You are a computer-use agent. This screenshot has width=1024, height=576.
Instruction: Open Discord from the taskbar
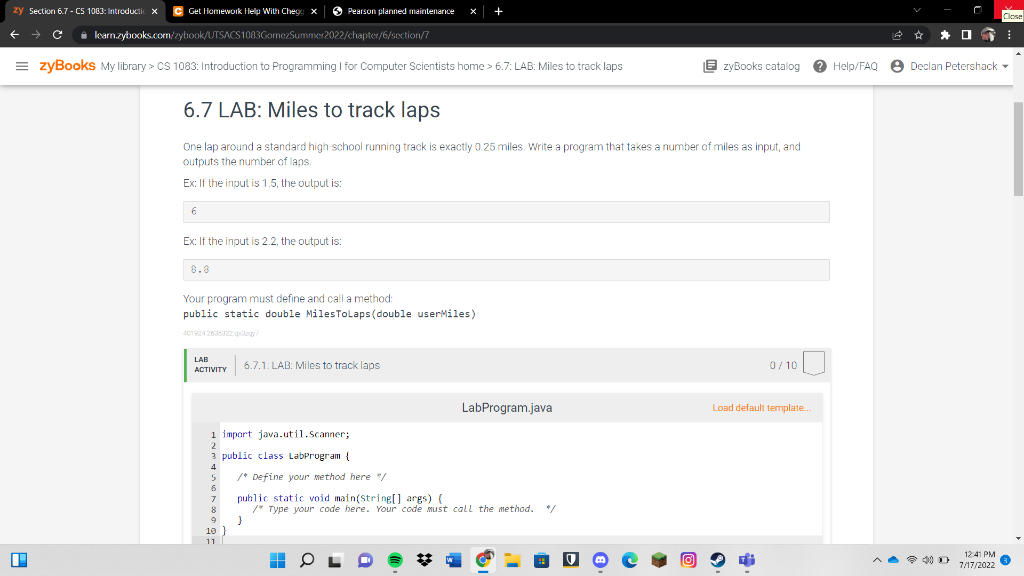click(x=602, y=562)
